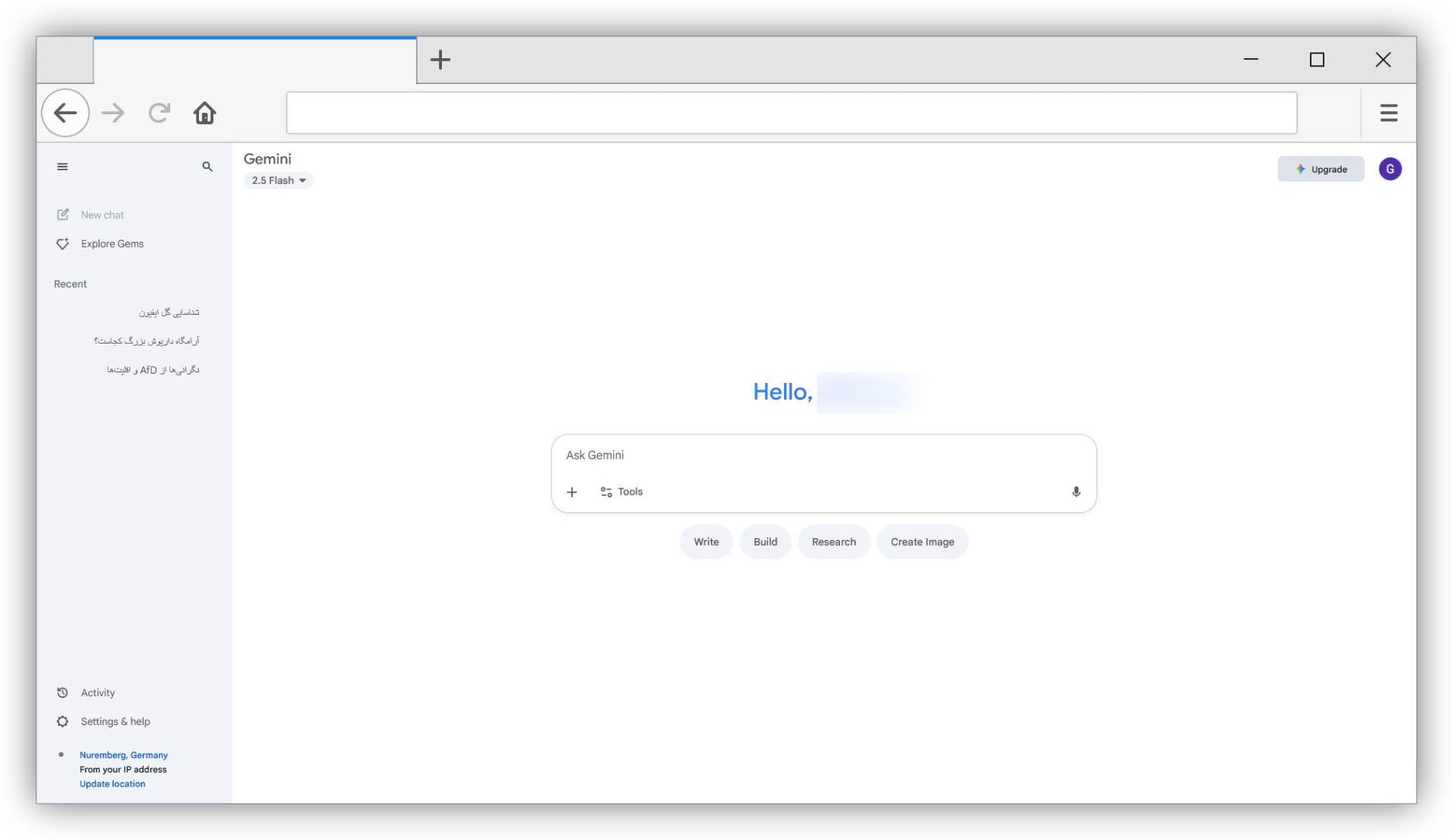Image resolution: width=1453 pixels, height=840 pixels.
Task: Open a new browser tab with the plus button
Action: 440,60
